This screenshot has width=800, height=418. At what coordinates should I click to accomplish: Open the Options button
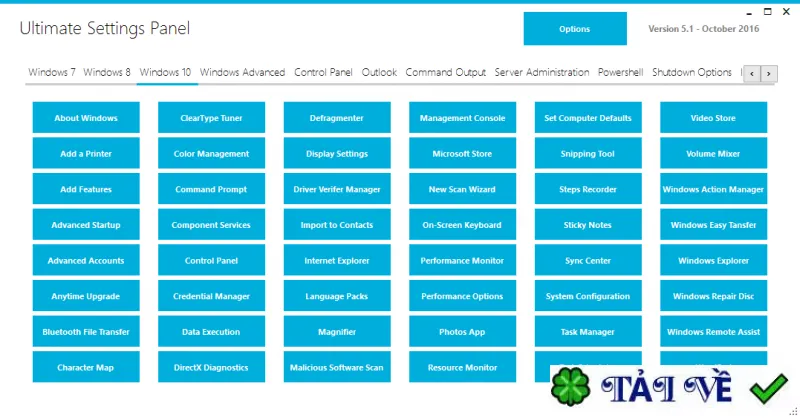tap(575, 29)
